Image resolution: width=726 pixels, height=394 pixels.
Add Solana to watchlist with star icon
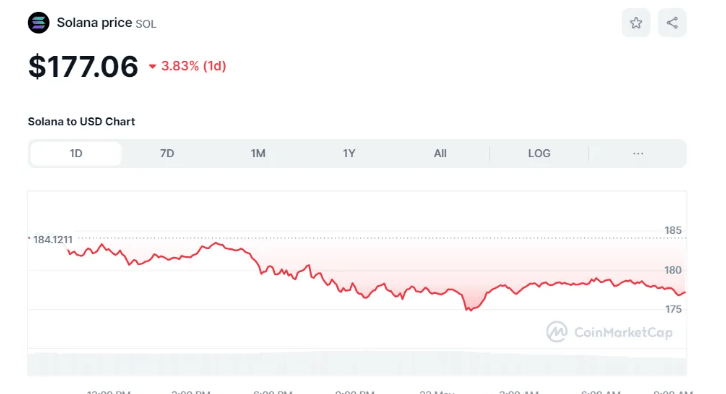(636, 23)
